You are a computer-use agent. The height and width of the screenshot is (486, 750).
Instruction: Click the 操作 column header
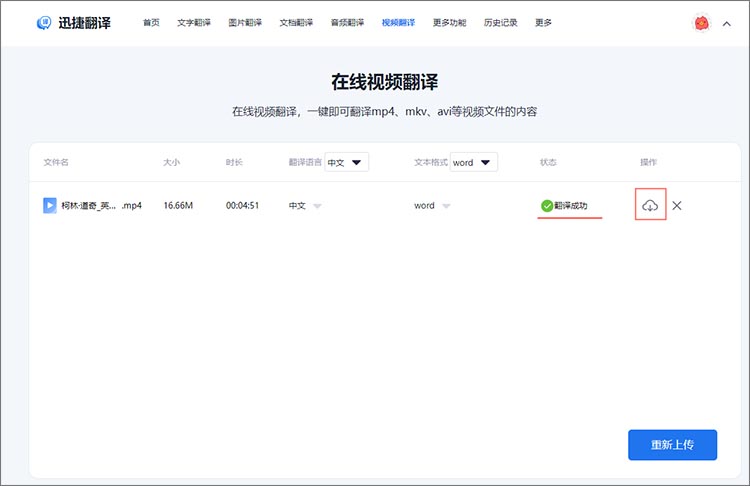(649, 162)
